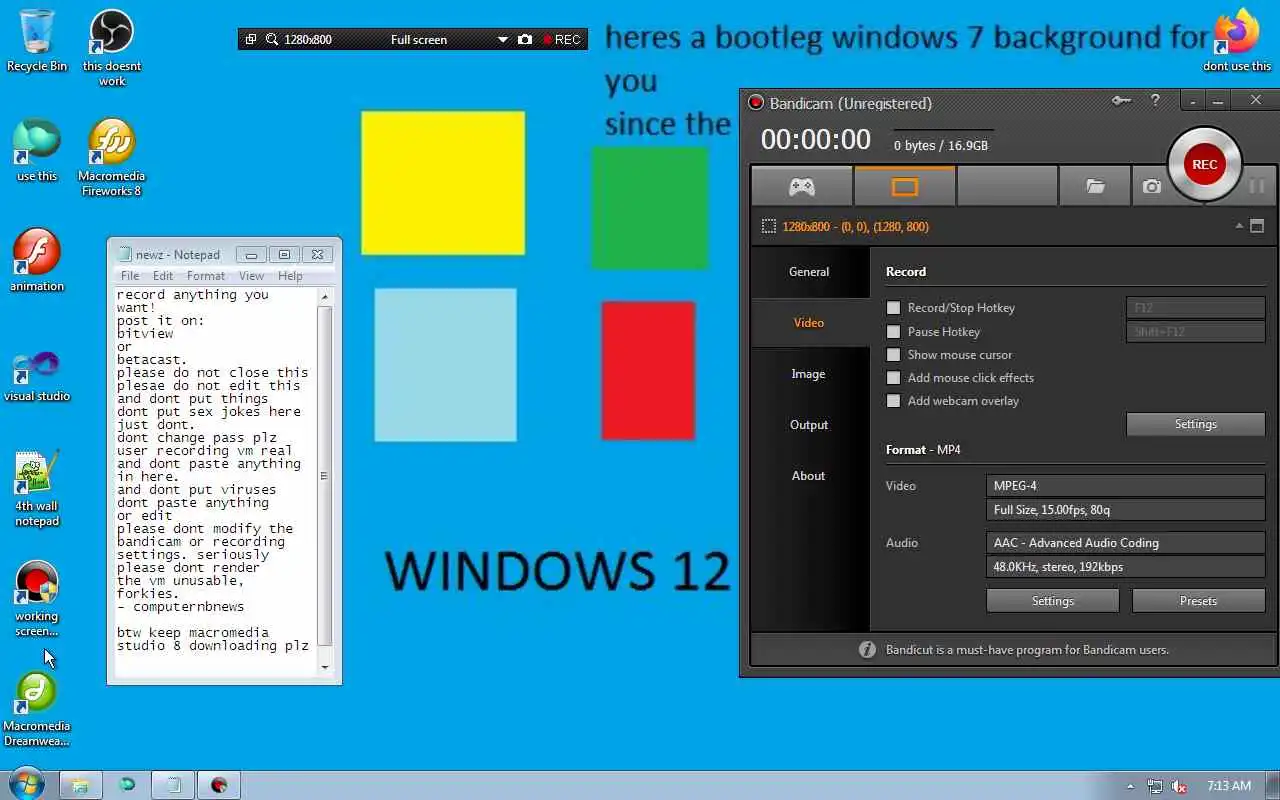Open Macromedia Dreamweaver desktop icon
The height and width of the screenshot is (800, 1280).
point(37,708)
